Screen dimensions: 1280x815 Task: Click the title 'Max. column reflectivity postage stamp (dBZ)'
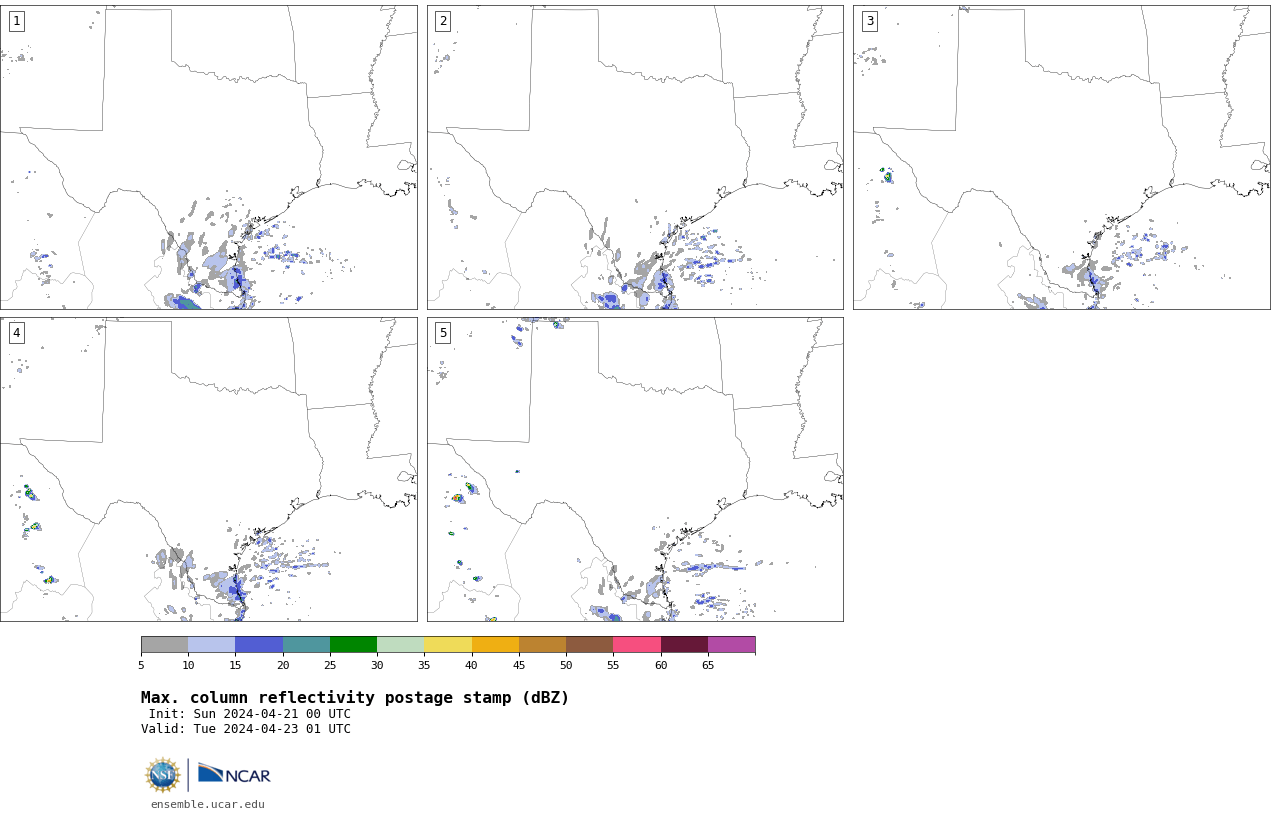coord(355,698)
